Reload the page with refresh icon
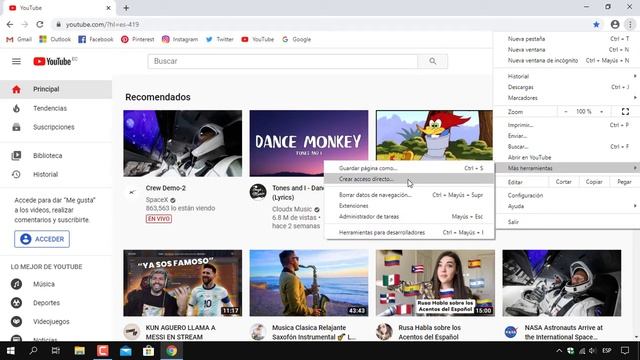The width and height of the screenshot is (640, 360). (40, 24)
